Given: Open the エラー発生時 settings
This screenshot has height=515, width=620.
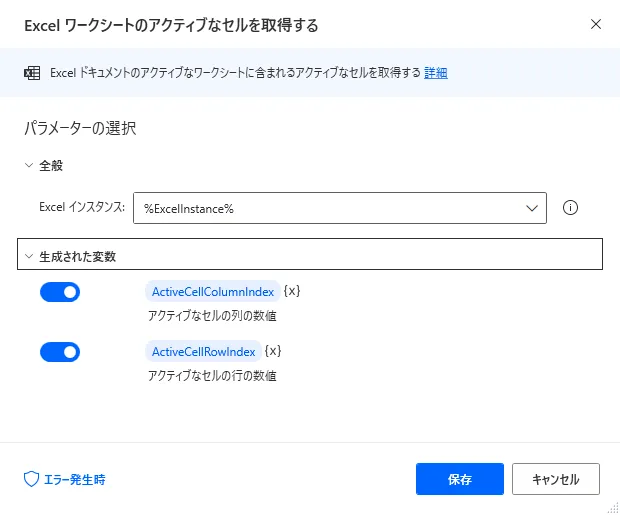Looking at the screenshot, I should [74, 479].
